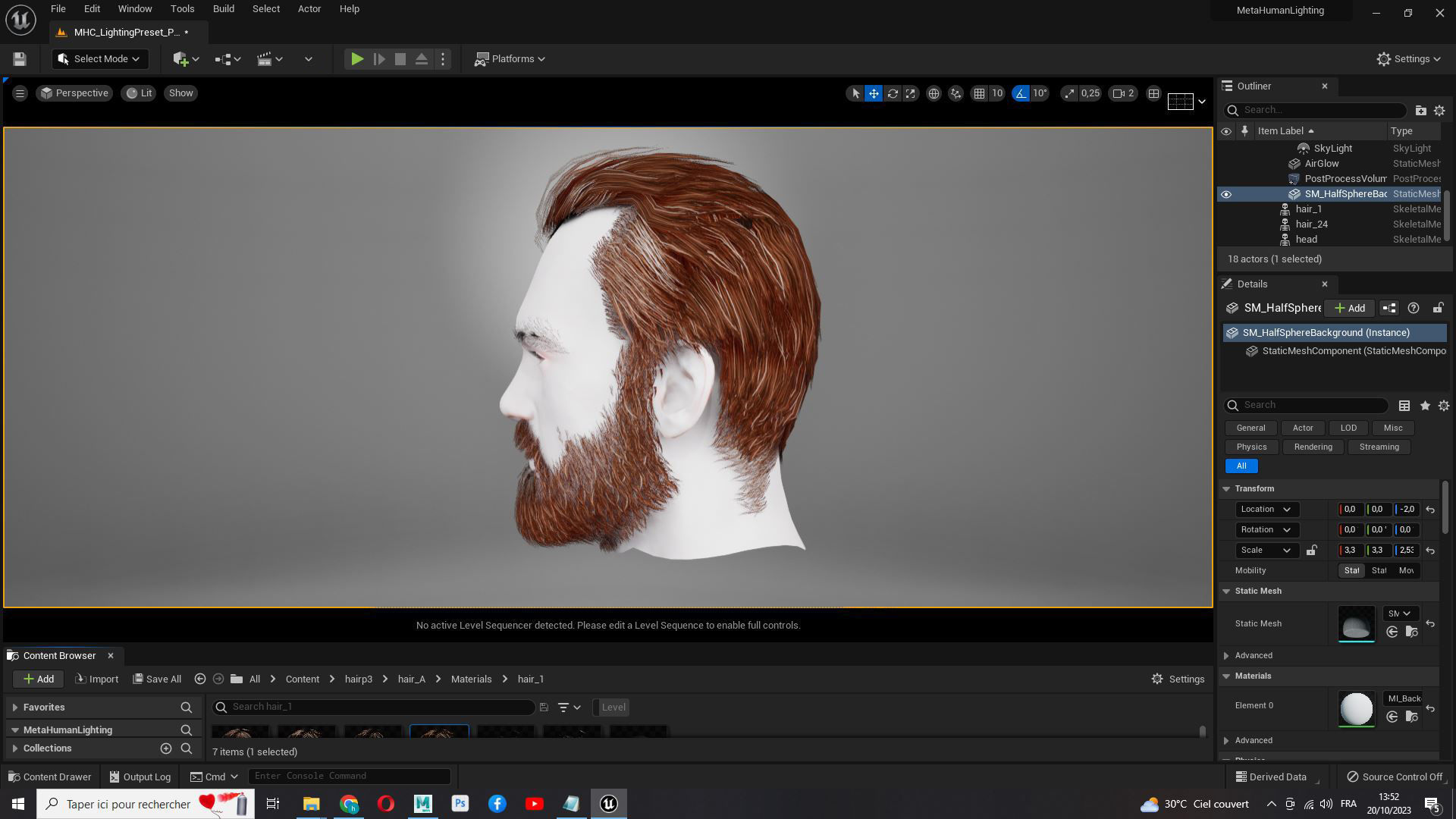Screen dimensions: 1456x819
Task: Open the File menu
Action: tap(58, 9)
